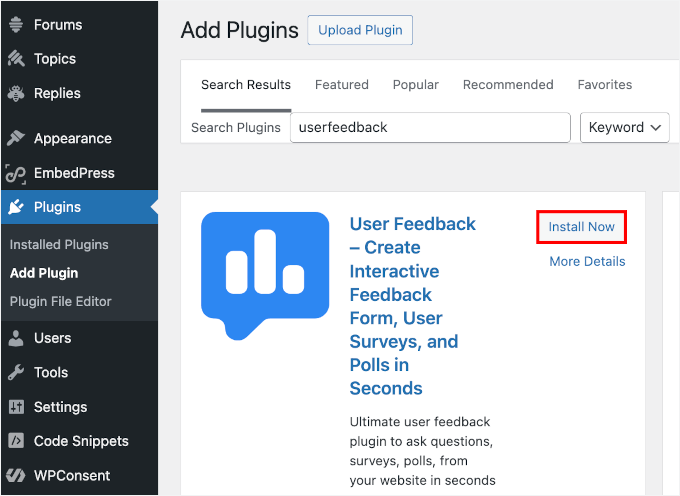Click the Users person icon
Screen dimensions: 680x496
pyautogui.click(x=16, y=338)
